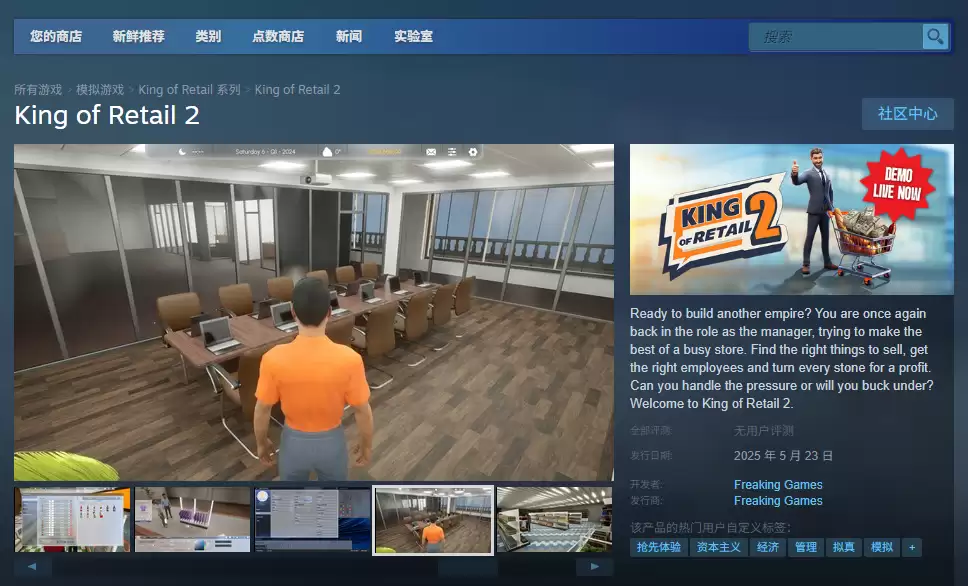Viewport: 968px width, 586px height.
Task: Open King of Retail 系列 breadcrumb
Action: 189,90
